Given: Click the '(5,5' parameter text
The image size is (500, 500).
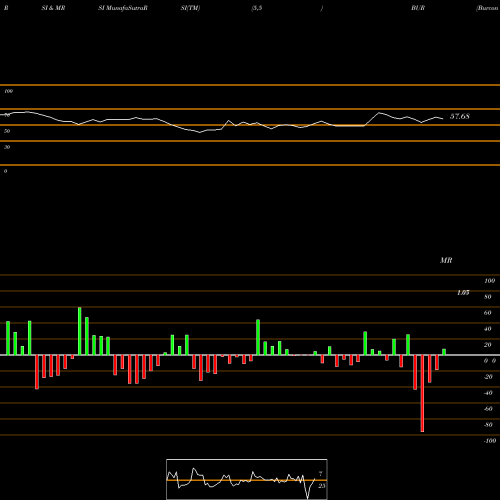Looking at the screenshot, I should [x=257, y=8].
